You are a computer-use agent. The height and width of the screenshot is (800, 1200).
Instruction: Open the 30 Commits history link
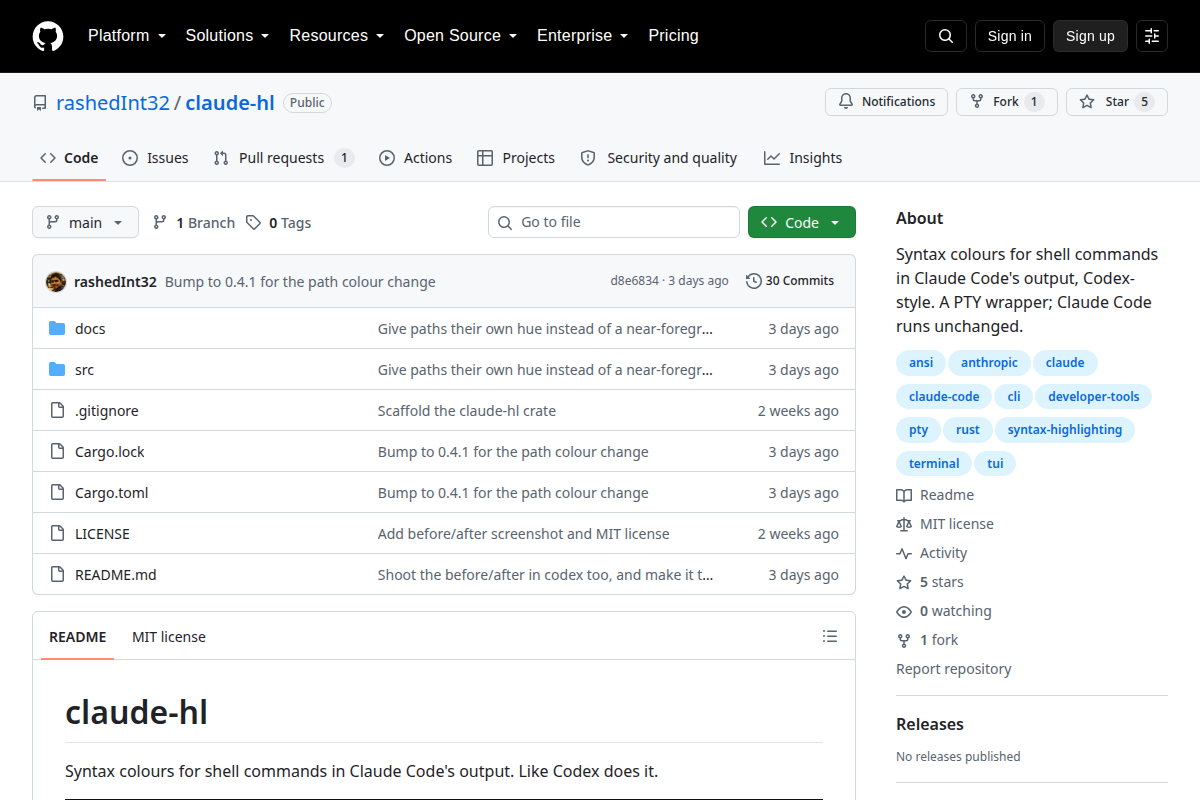tap(790, 281)
